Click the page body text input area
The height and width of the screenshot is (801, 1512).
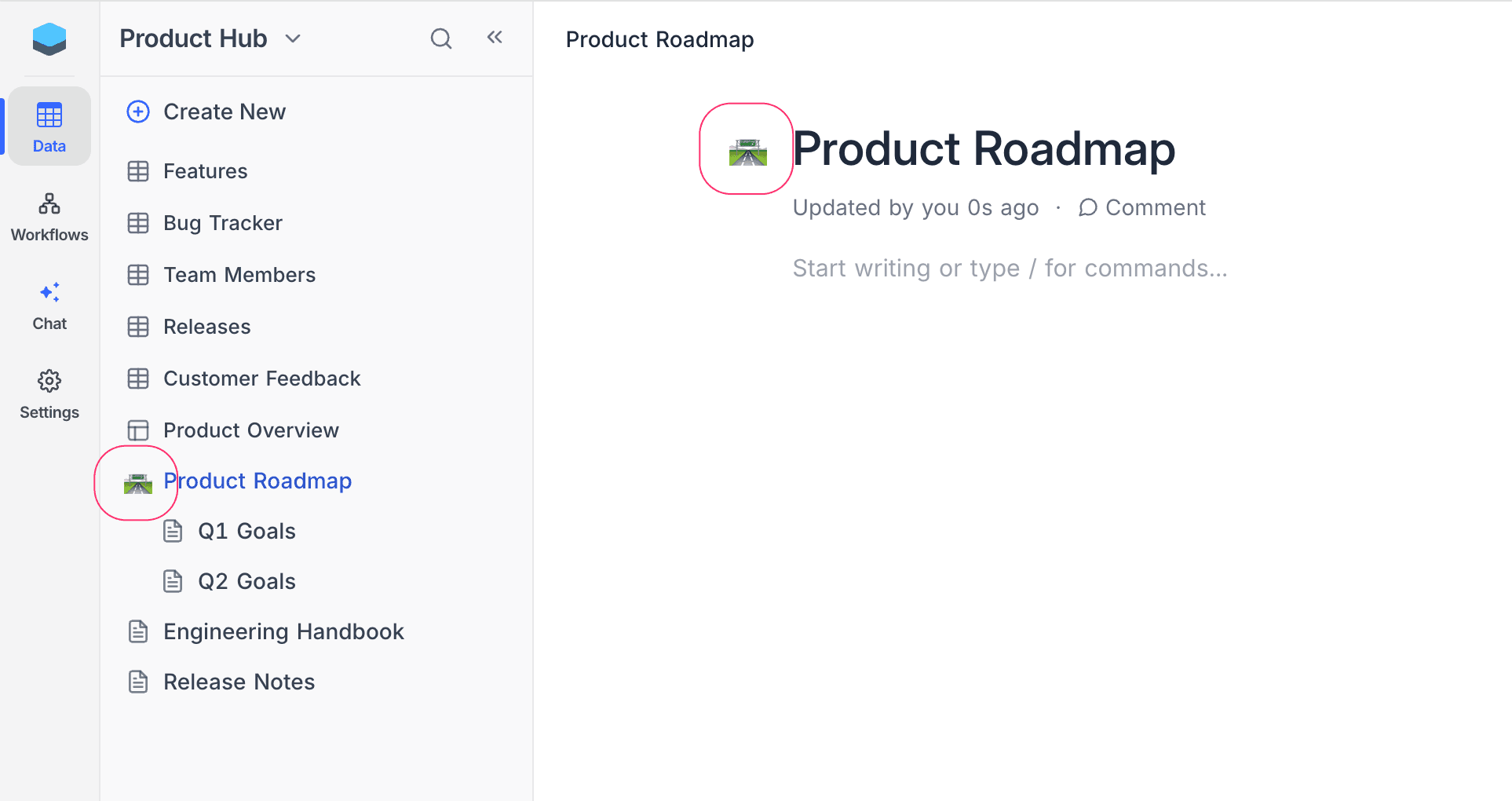(1009, 268)
